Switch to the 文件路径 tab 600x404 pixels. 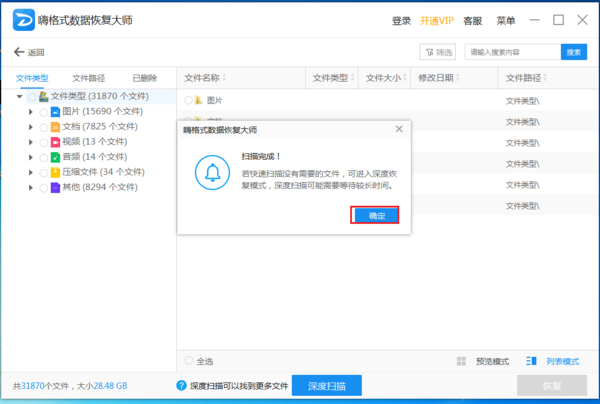pyautogui.click(x=88, y=77)
